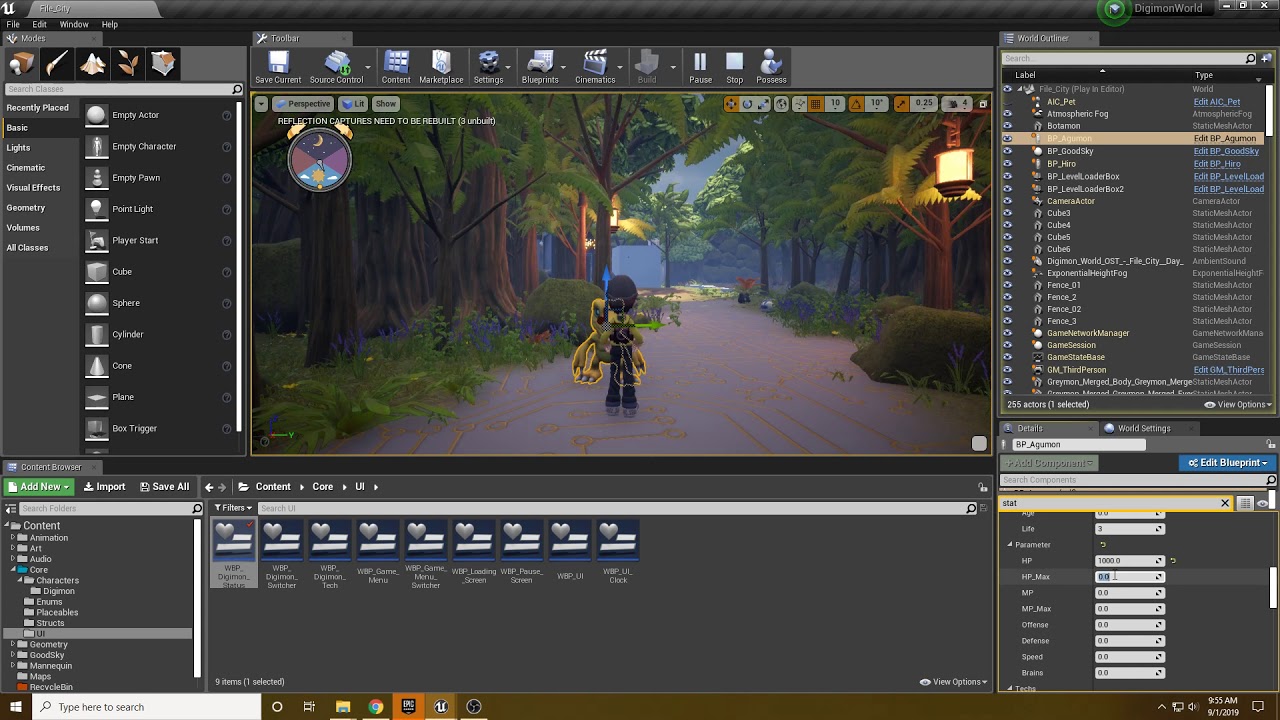Open the property matrix grid icon
The width and height of the screenshot is (1280, 720).
1245,503
